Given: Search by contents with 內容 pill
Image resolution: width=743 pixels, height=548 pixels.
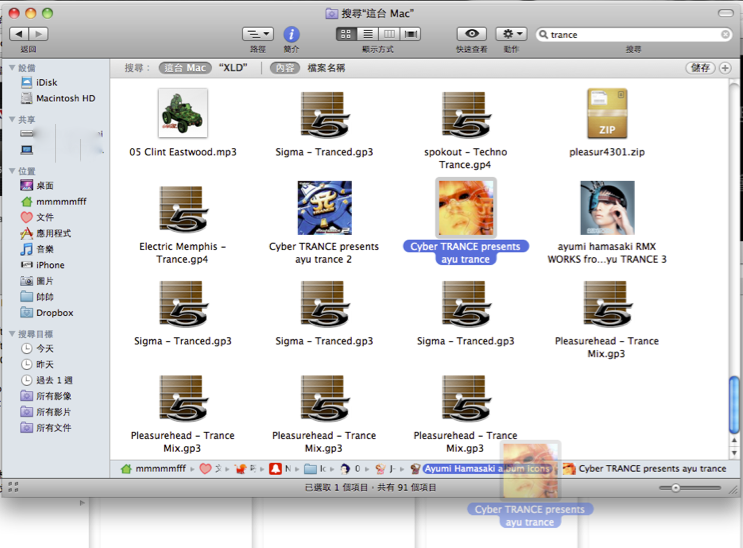Looking at the screenshot, I should point(285,68).
